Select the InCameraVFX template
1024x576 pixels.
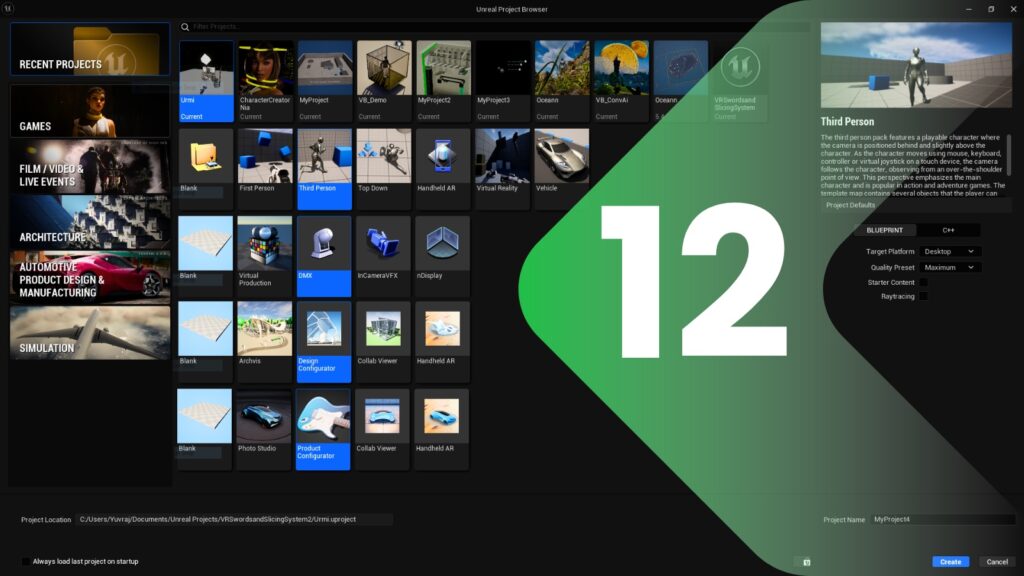point(383,257)
